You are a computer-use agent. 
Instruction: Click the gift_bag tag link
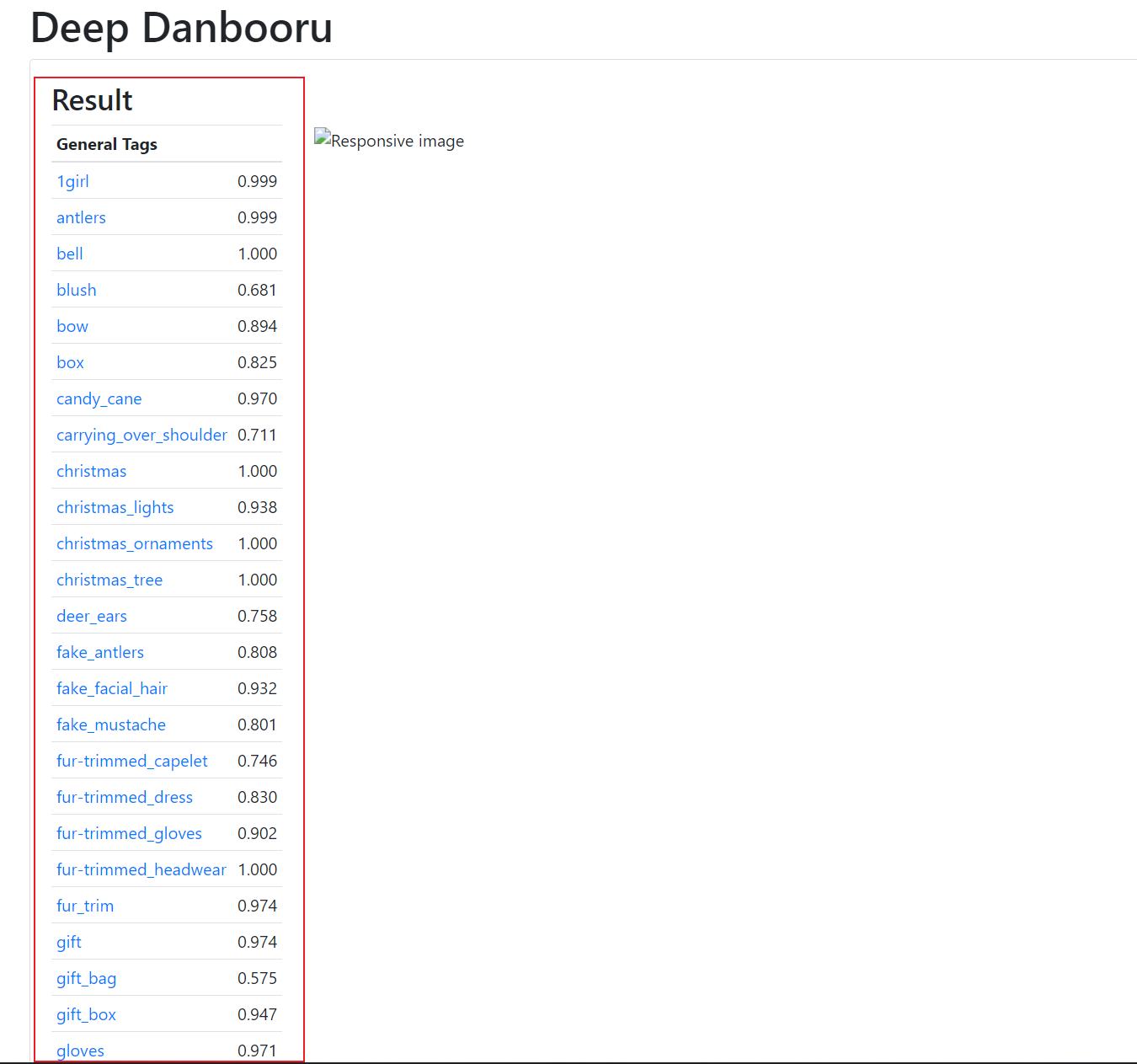click(86, 978)
